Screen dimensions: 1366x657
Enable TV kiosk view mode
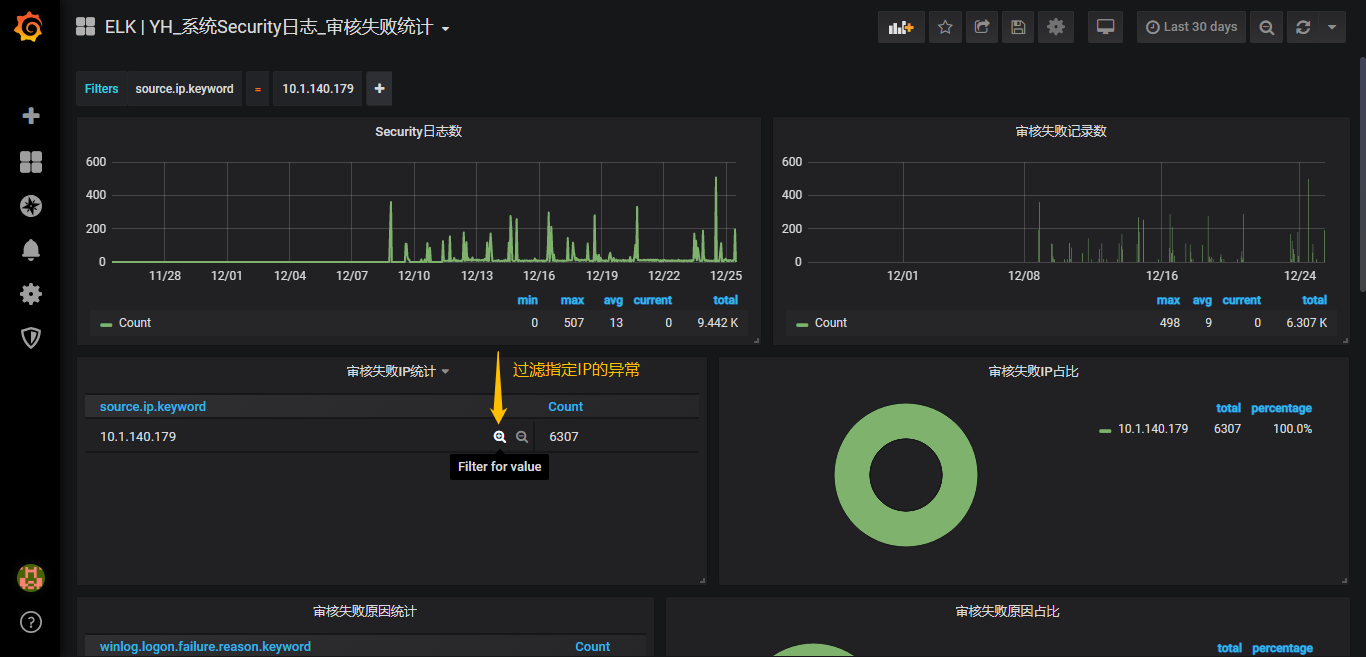[x=1105, y=26]
